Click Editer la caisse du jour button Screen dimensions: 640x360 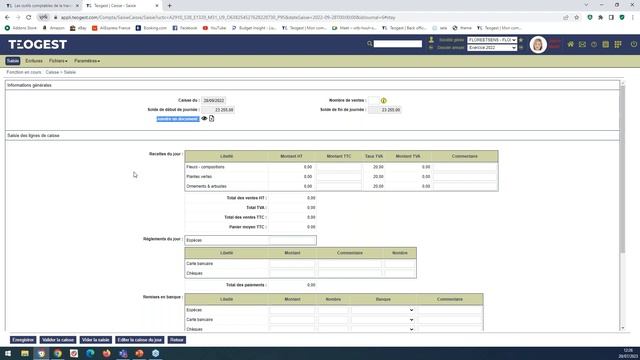pyautogui.click(x=140, y=340)
